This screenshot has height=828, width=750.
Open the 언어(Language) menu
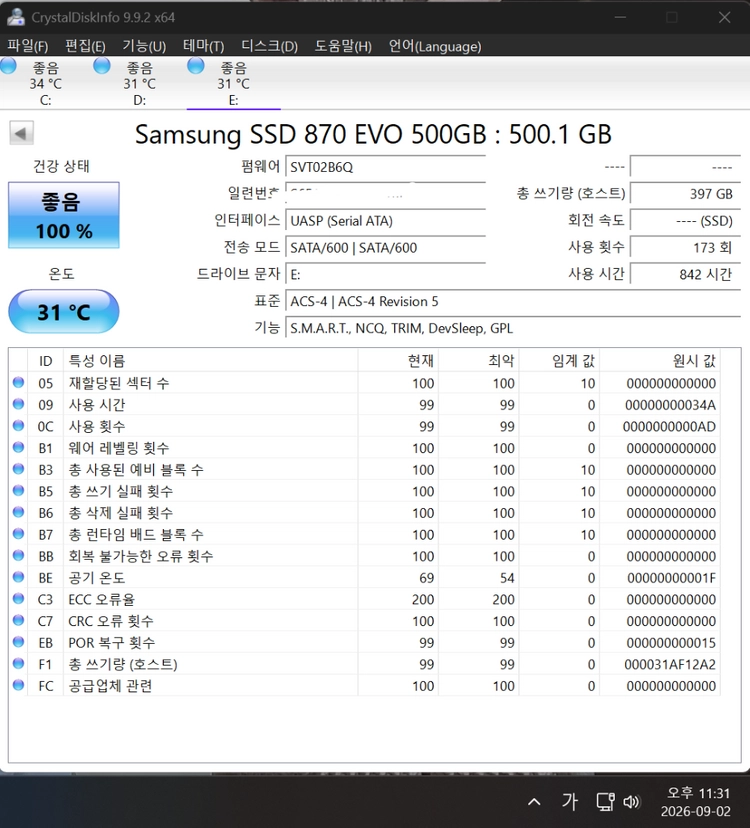pyautogui.click(x=435, y=46)
